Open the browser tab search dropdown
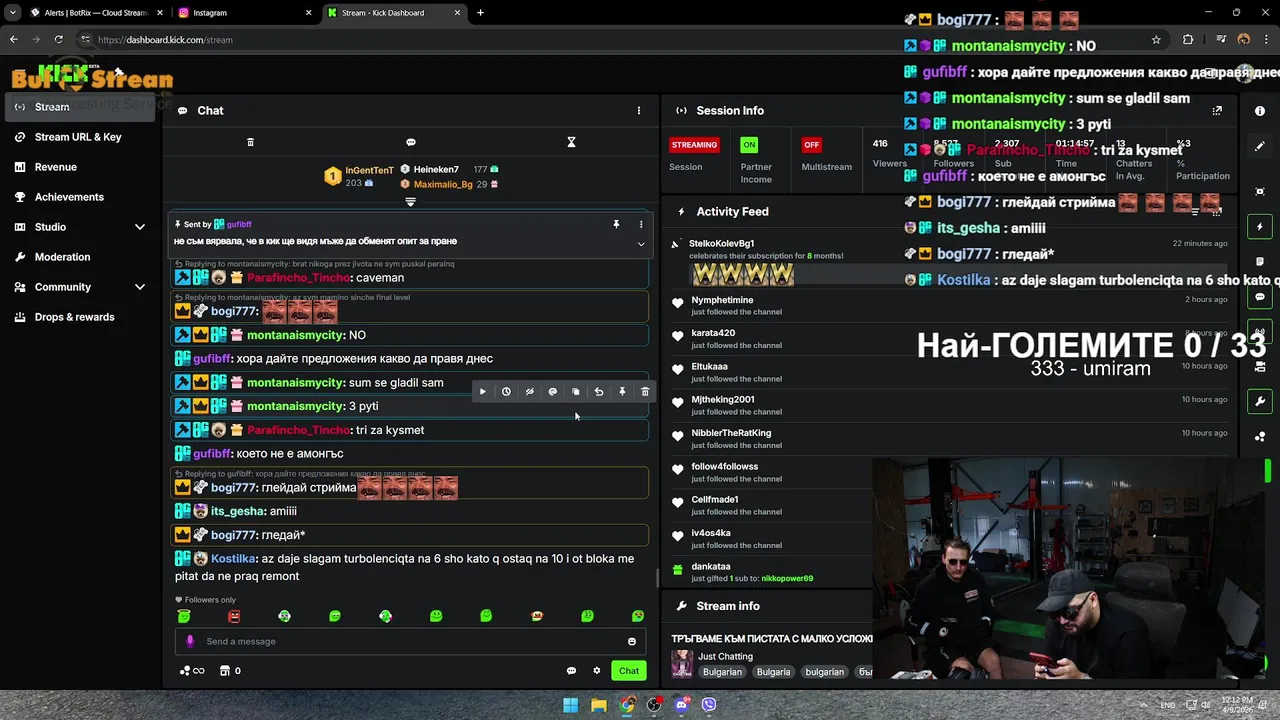The width and height of the screenshot is (1280, 720). [x=13, y=13]
